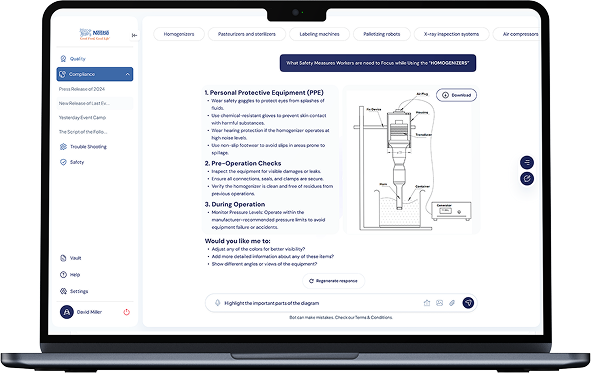
Task: Click the image upload icon
Action: [x=439, y=303]
